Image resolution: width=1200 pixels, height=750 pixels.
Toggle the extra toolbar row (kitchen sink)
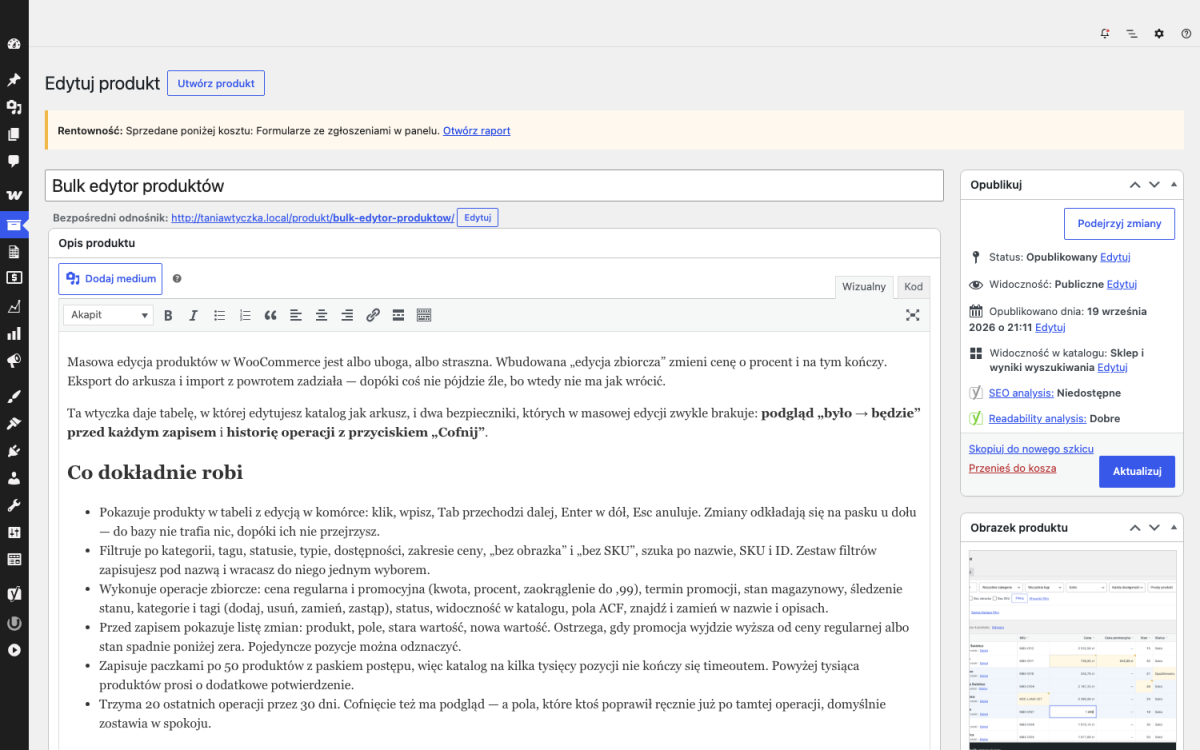tap(424, 315)
